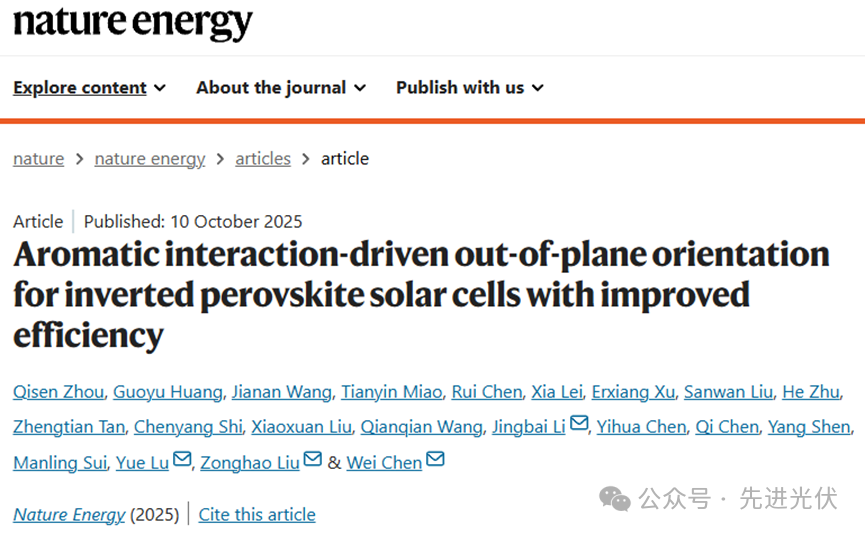Click the nature energy logo
Screen dimensions: 865x533
[x=133, y=22]
